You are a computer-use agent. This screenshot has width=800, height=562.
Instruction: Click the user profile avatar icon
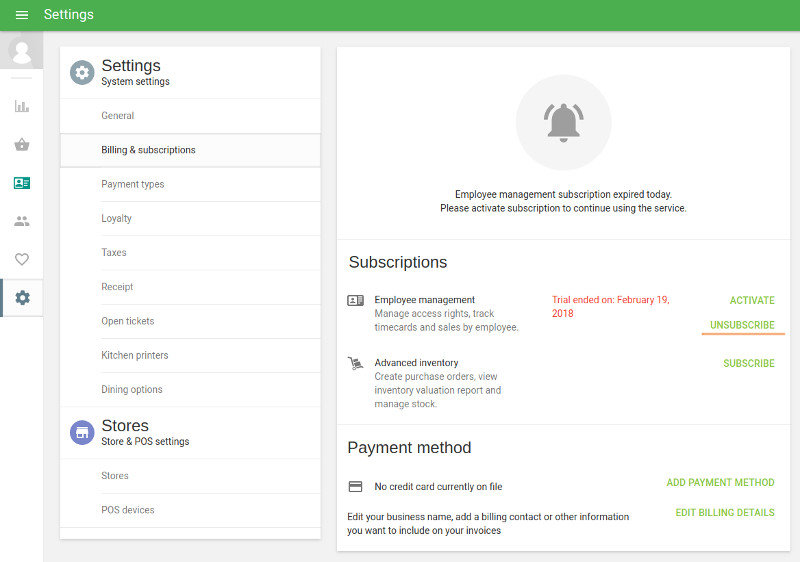click(x=21, y=51)
